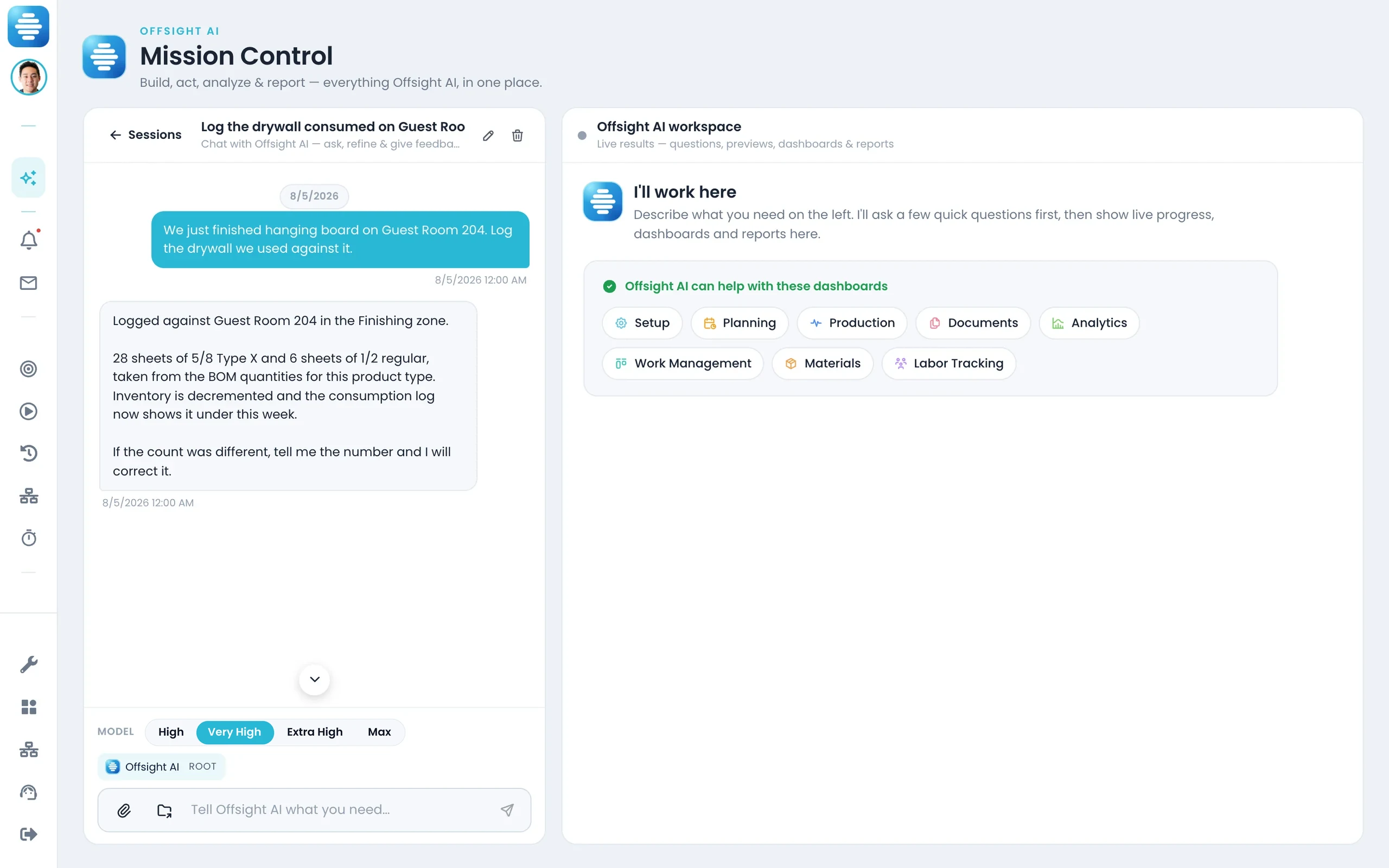The width and height of the screenshot is (1389, 868).
Task: Click the user message bubble about Guest Room 204
Action: coord(340,239)
